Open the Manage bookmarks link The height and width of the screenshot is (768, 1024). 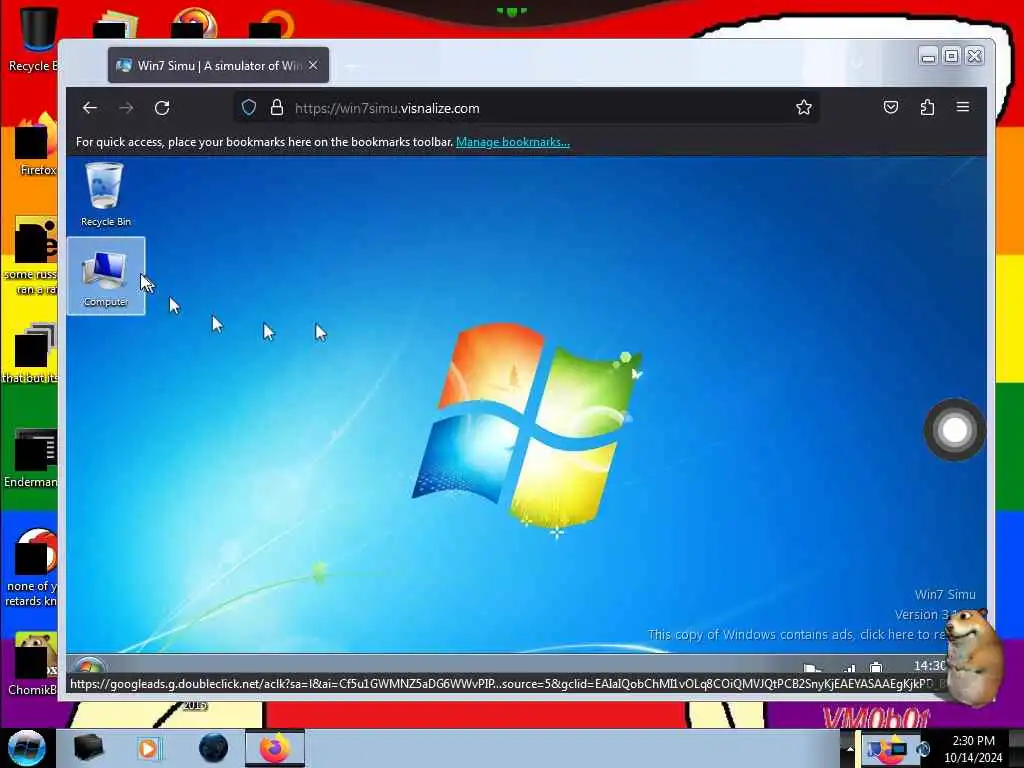tap(513, 142)
